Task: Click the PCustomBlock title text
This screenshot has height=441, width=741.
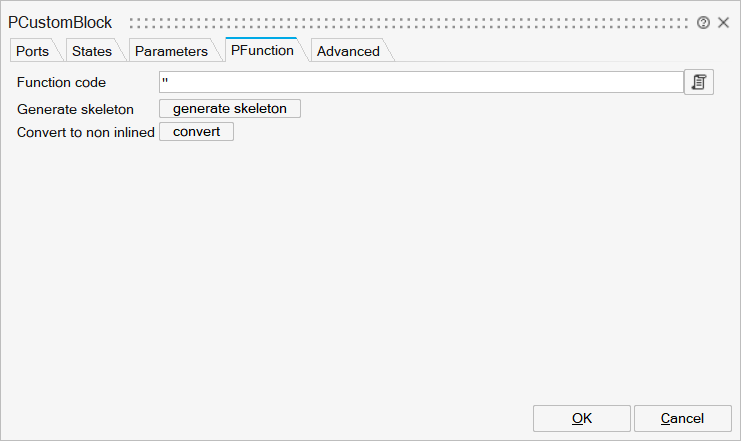Action: click(x=60, y=22)
